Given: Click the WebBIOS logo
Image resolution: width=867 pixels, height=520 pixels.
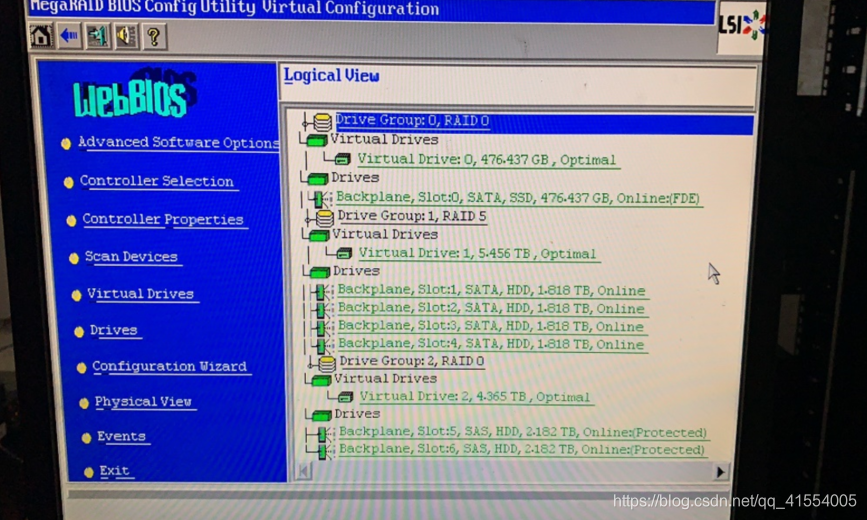Looking at the screenshot, I should [134, 94].
